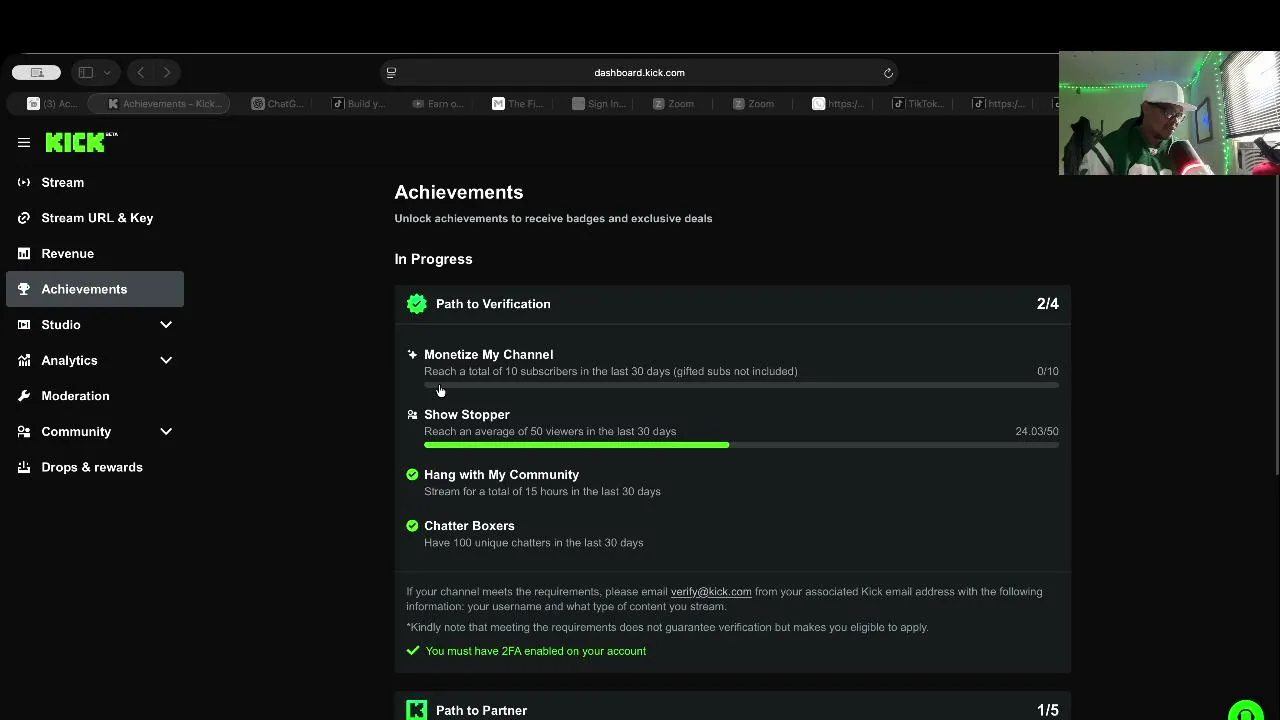1280x720 pixels.
Task: Click the browser sidebar toggle icon
Action: pos(86,72)
